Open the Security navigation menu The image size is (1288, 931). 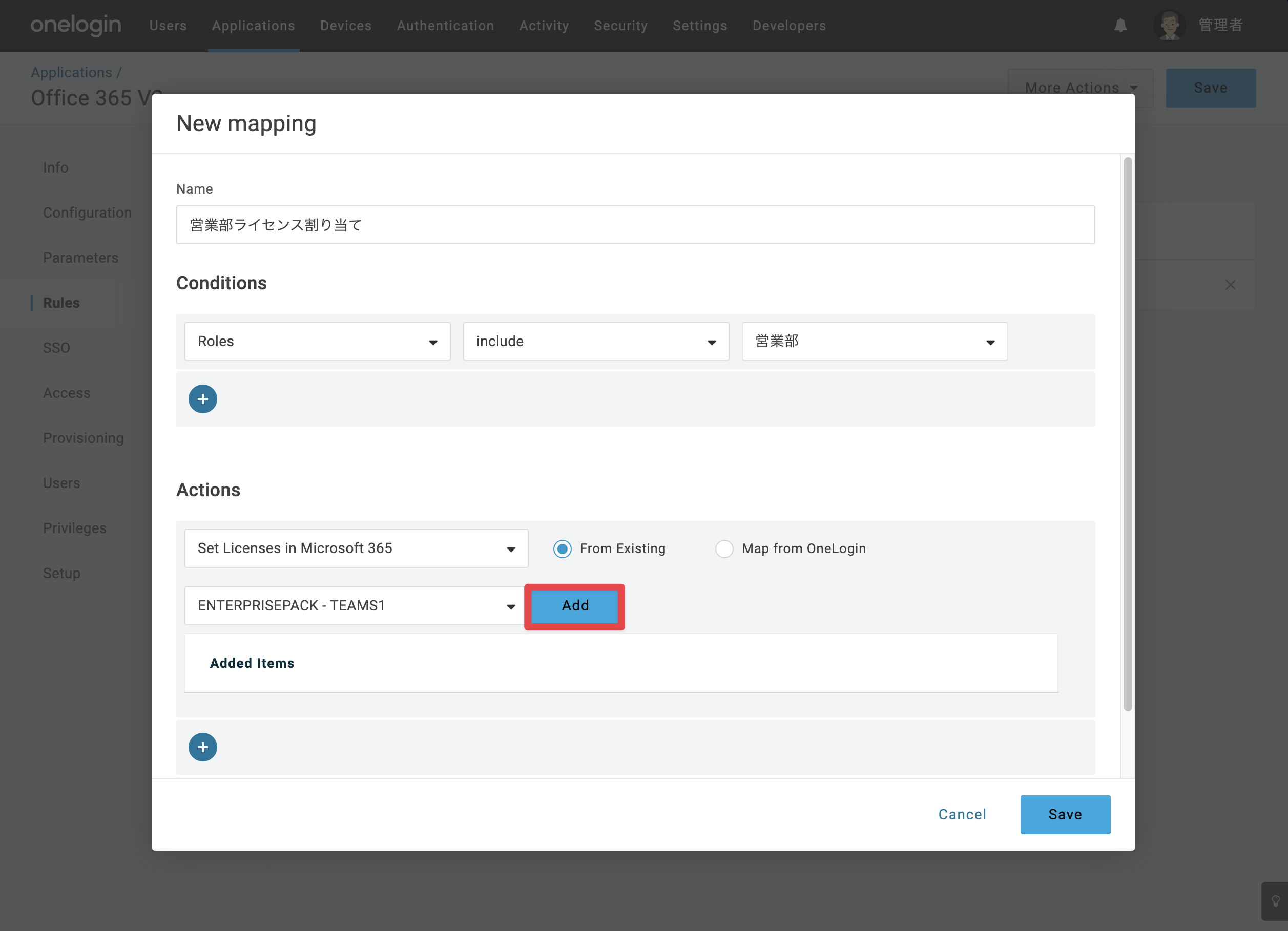coord(621,26)
